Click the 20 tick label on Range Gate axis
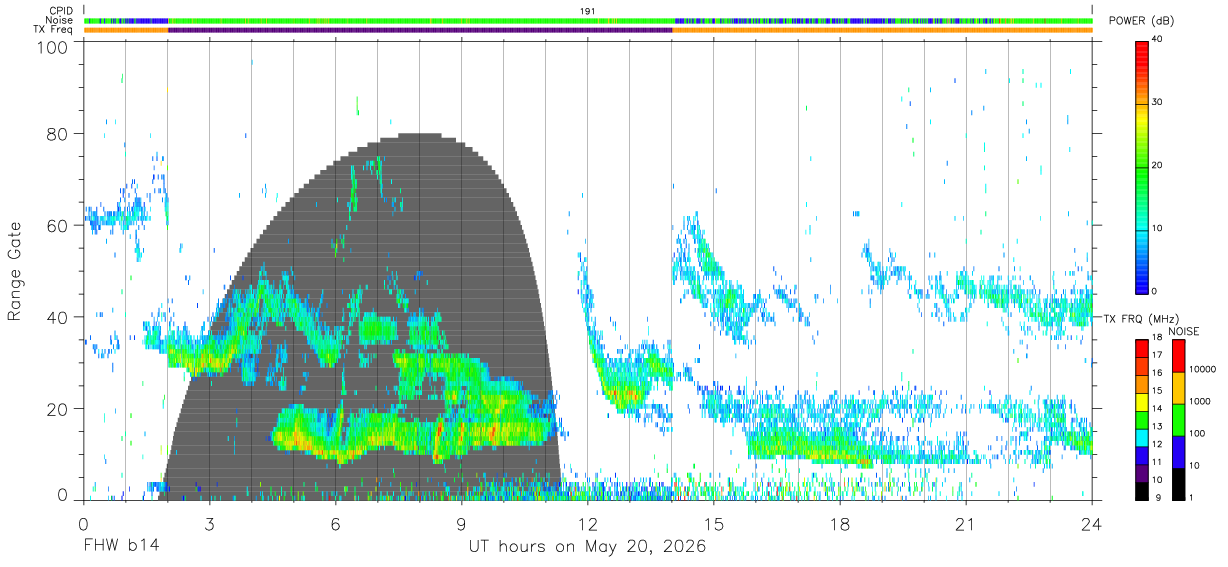 point(59,409)
